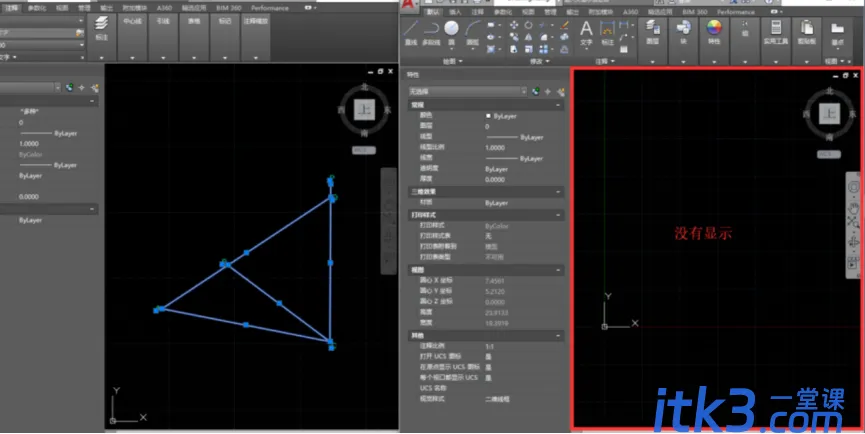Image resolution: width=865 pixels, height=434 pixels.
Task: Select the Line (直线) tool in right ribbon
Action: point(410,33)
